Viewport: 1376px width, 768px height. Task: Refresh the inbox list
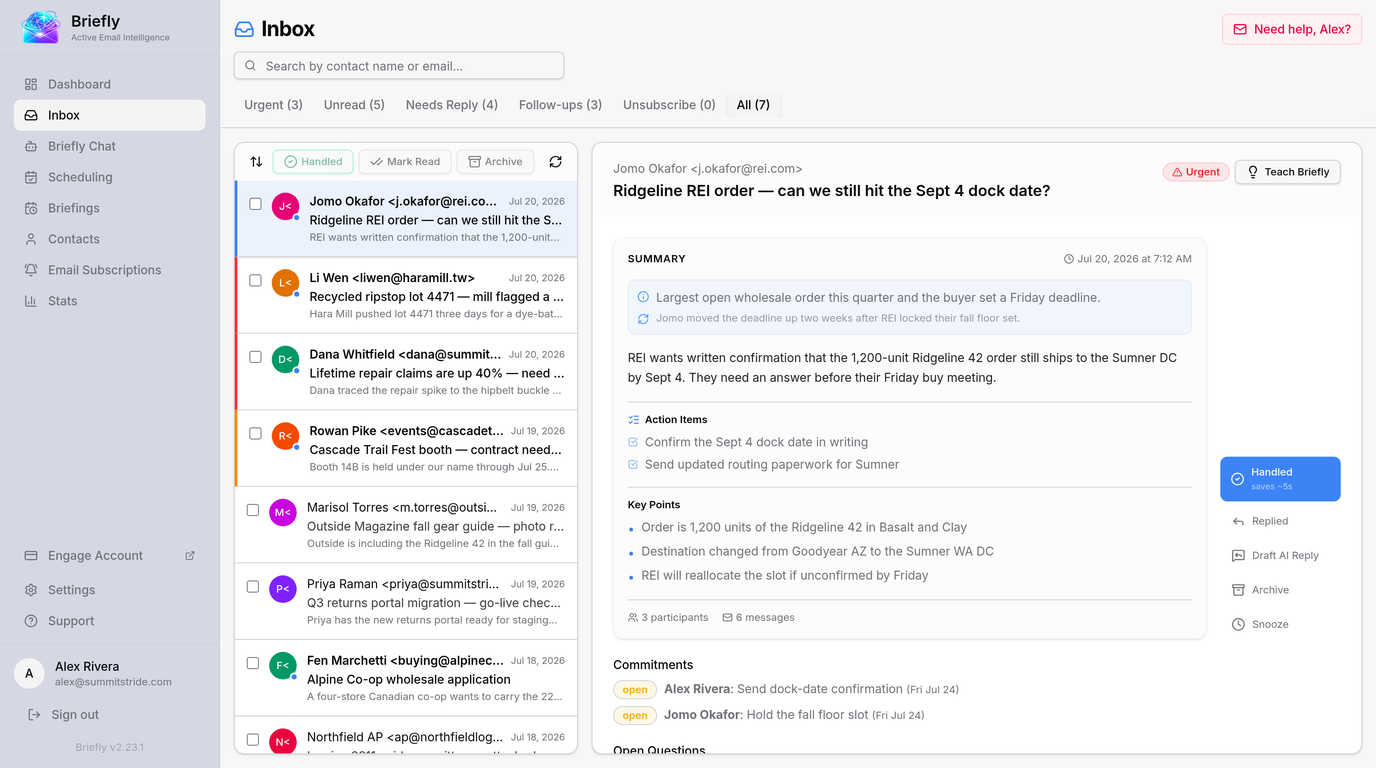555,162
